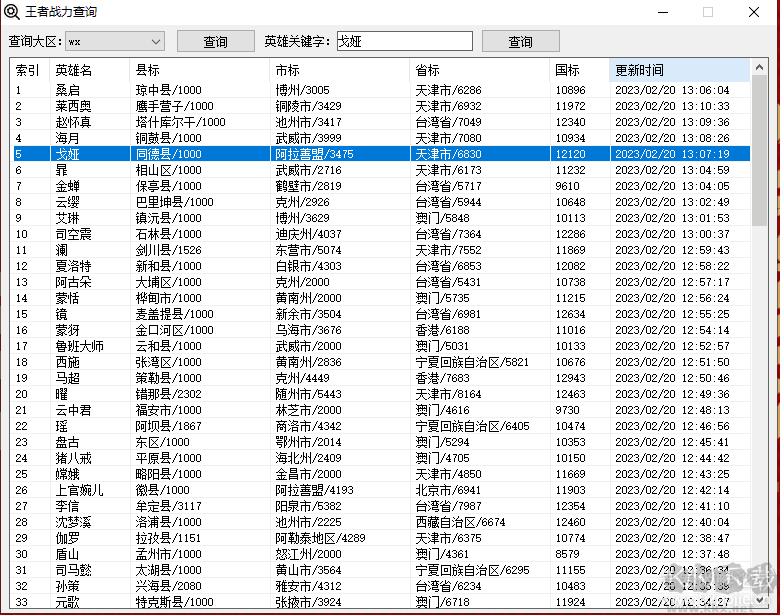This screenshot has width=781, height=615.
Task: Click the 县标 column header
Action: 200,70
